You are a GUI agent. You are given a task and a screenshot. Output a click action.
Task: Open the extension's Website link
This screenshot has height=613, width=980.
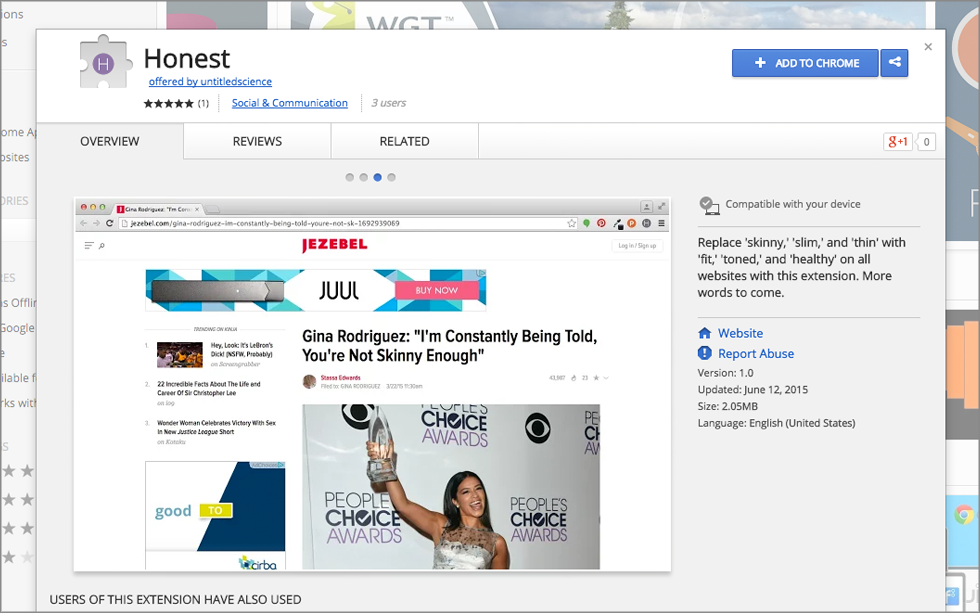[740, 333]
